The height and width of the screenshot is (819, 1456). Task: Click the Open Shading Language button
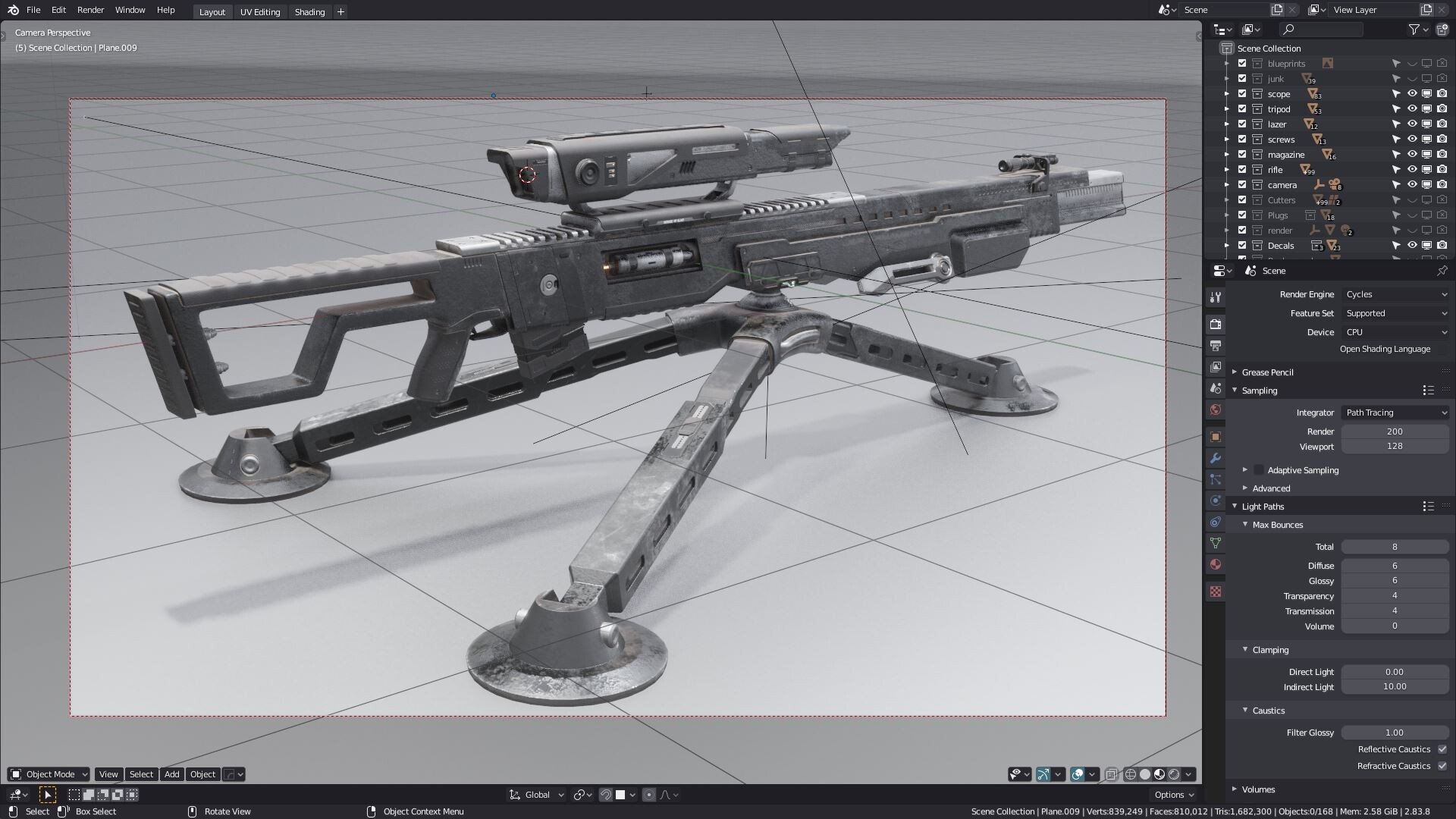(1385, 349)
